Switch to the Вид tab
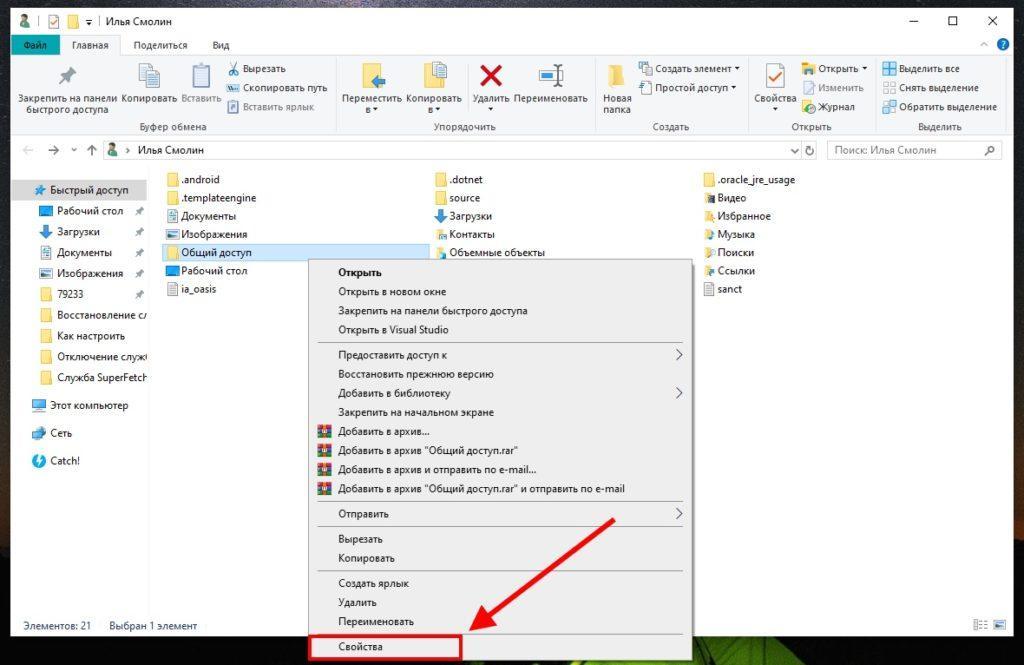Screen dimensions: 1024x665 coord(221,45)
